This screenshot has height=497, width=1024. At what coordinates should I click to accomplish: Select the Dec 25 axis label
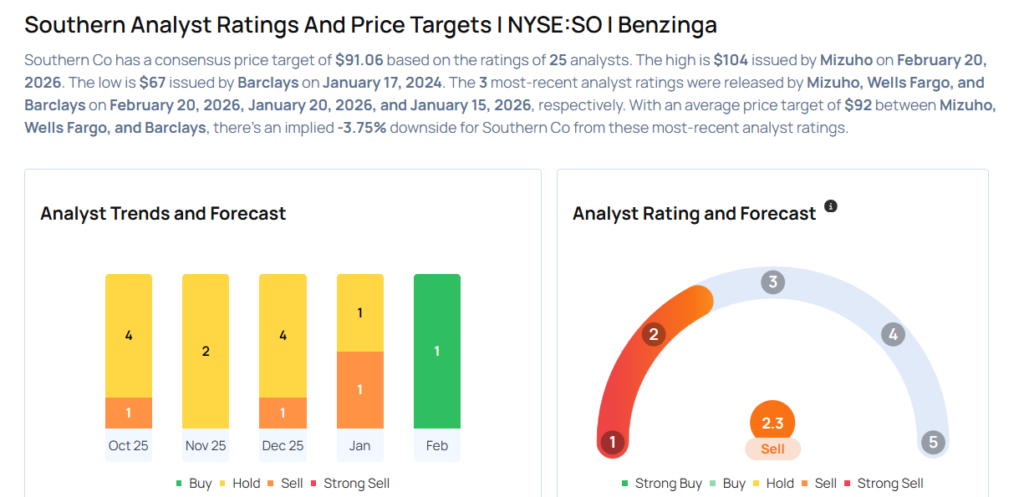[x=283, y=446]
